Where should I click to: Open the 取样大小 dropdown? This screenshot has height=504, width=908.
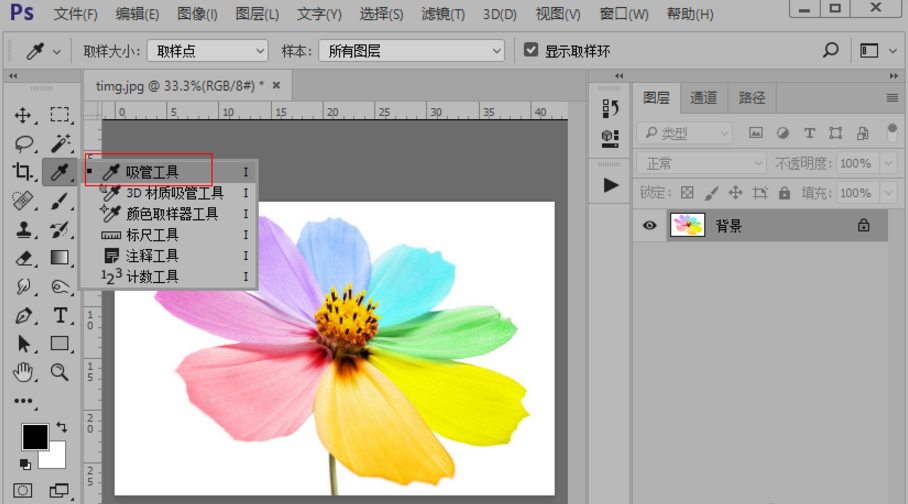207,51
